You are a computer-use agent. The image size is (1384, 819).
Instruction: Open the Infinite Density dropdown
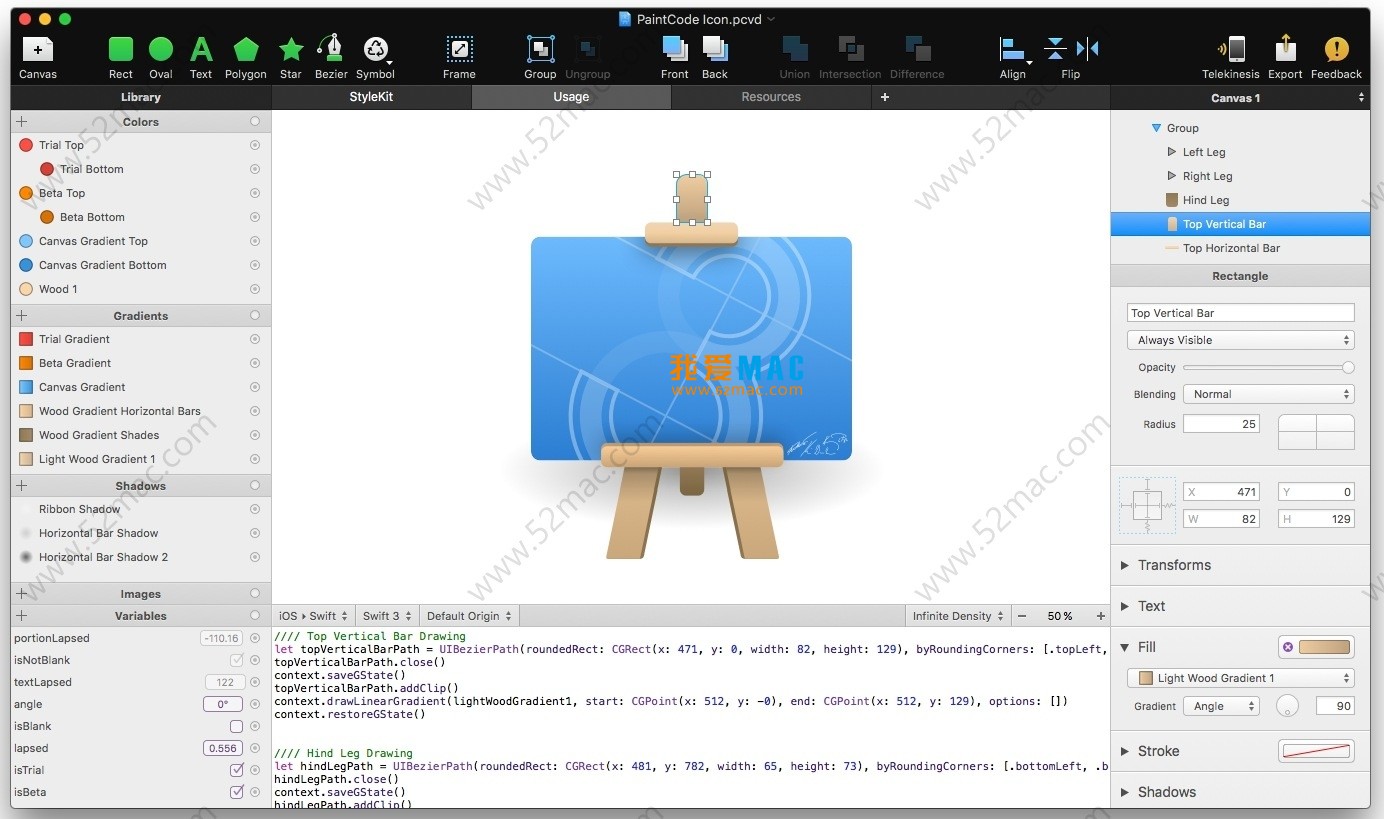click(x=958, y=616)
